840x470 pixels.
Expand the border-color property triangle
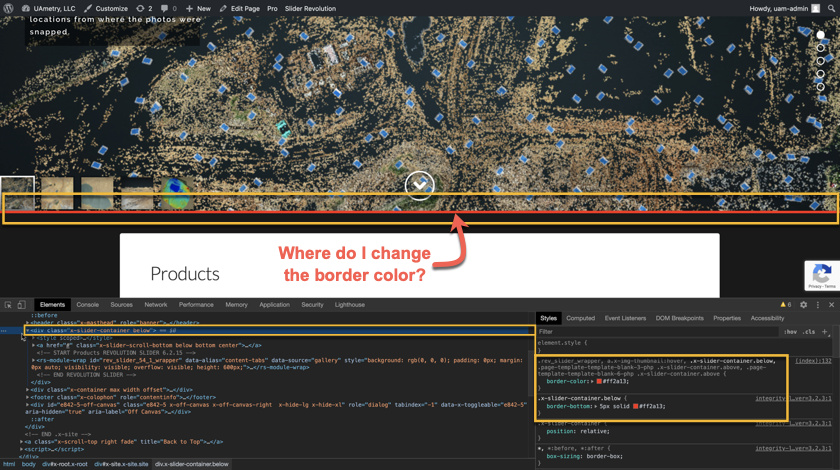coord(593,381)
